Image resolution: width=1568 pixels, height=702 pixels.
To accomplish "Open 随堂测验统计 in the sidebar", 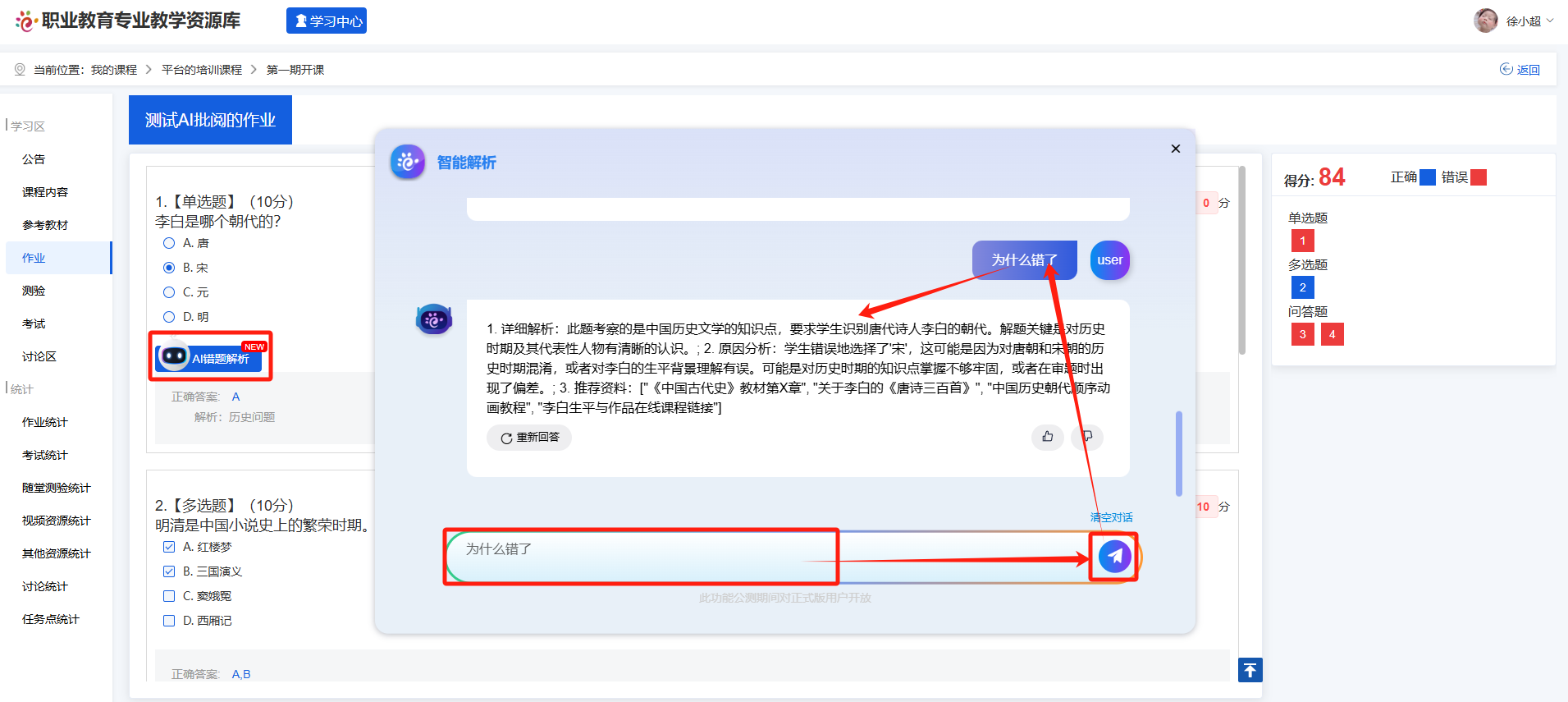I will [57, 488].
